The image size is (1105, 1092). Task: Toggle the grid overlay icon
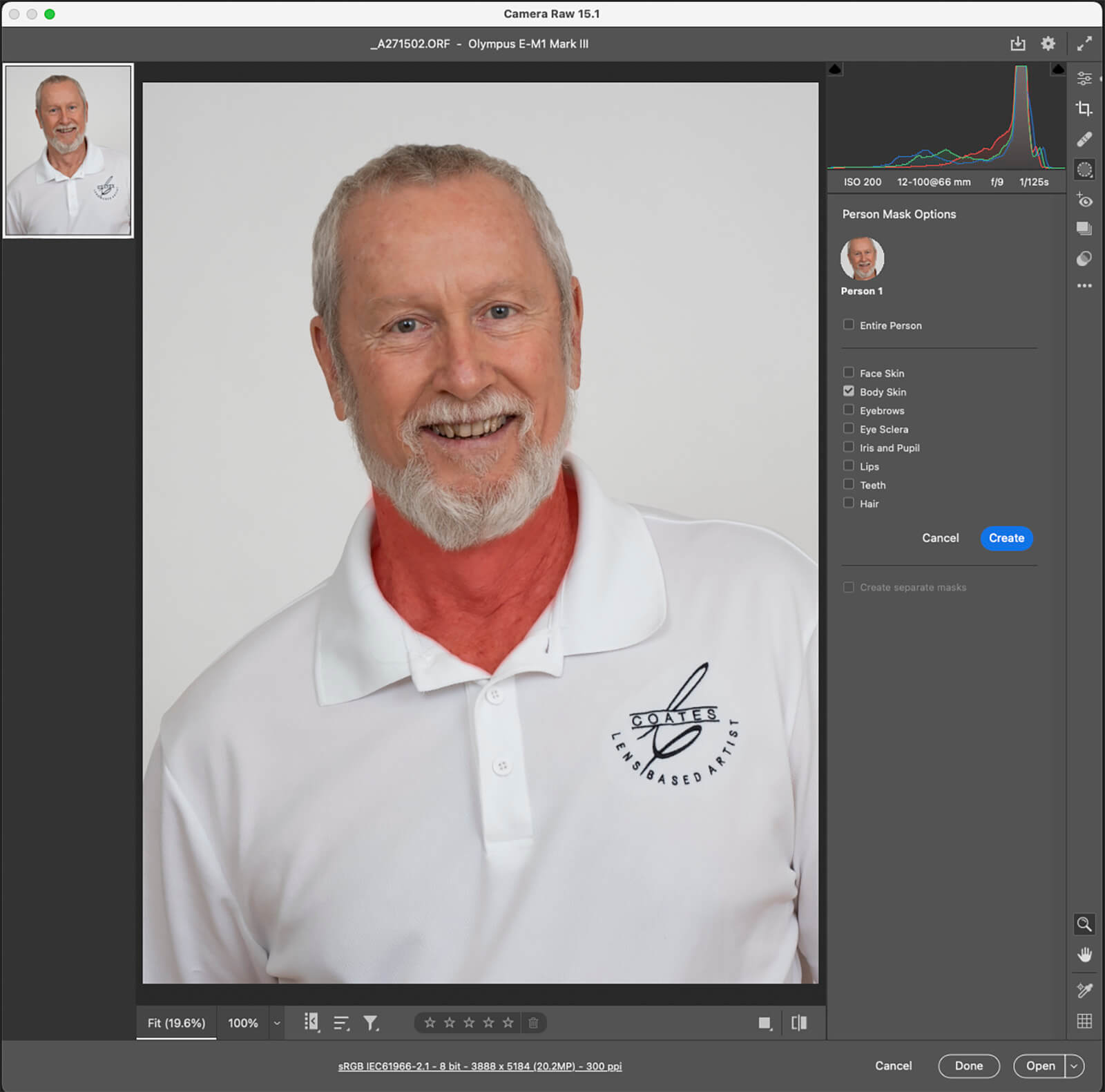[1084, 1021]
